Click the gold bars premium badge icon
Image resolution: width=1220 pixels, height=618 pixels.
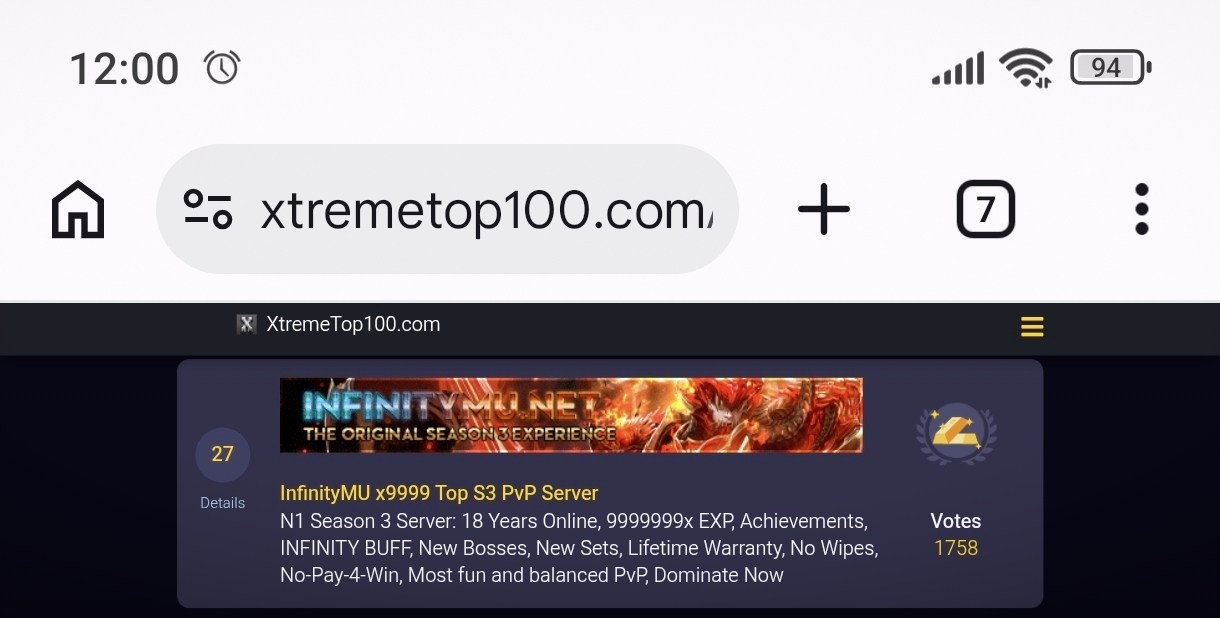[956, 433]
